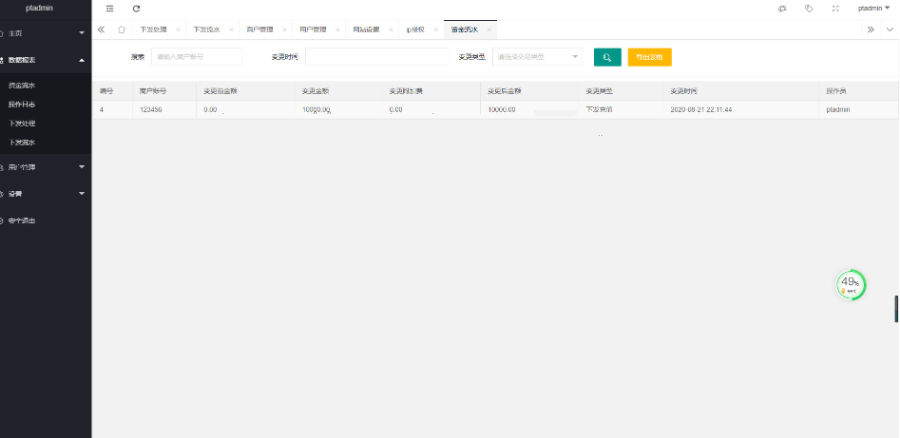
Task: Open the tab operations chevron dropdown
Action: (889, 30)
